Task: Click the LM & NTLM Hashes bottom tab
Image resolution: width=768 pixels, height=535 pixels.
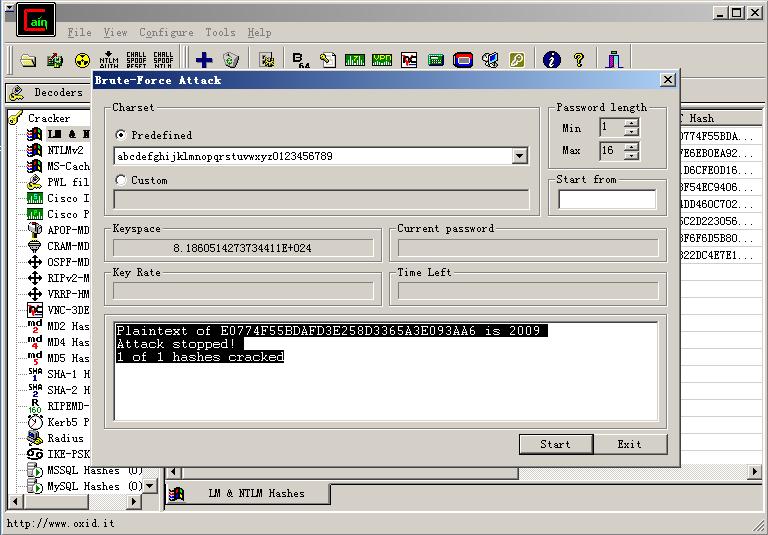Action: (x=248, y=493)
